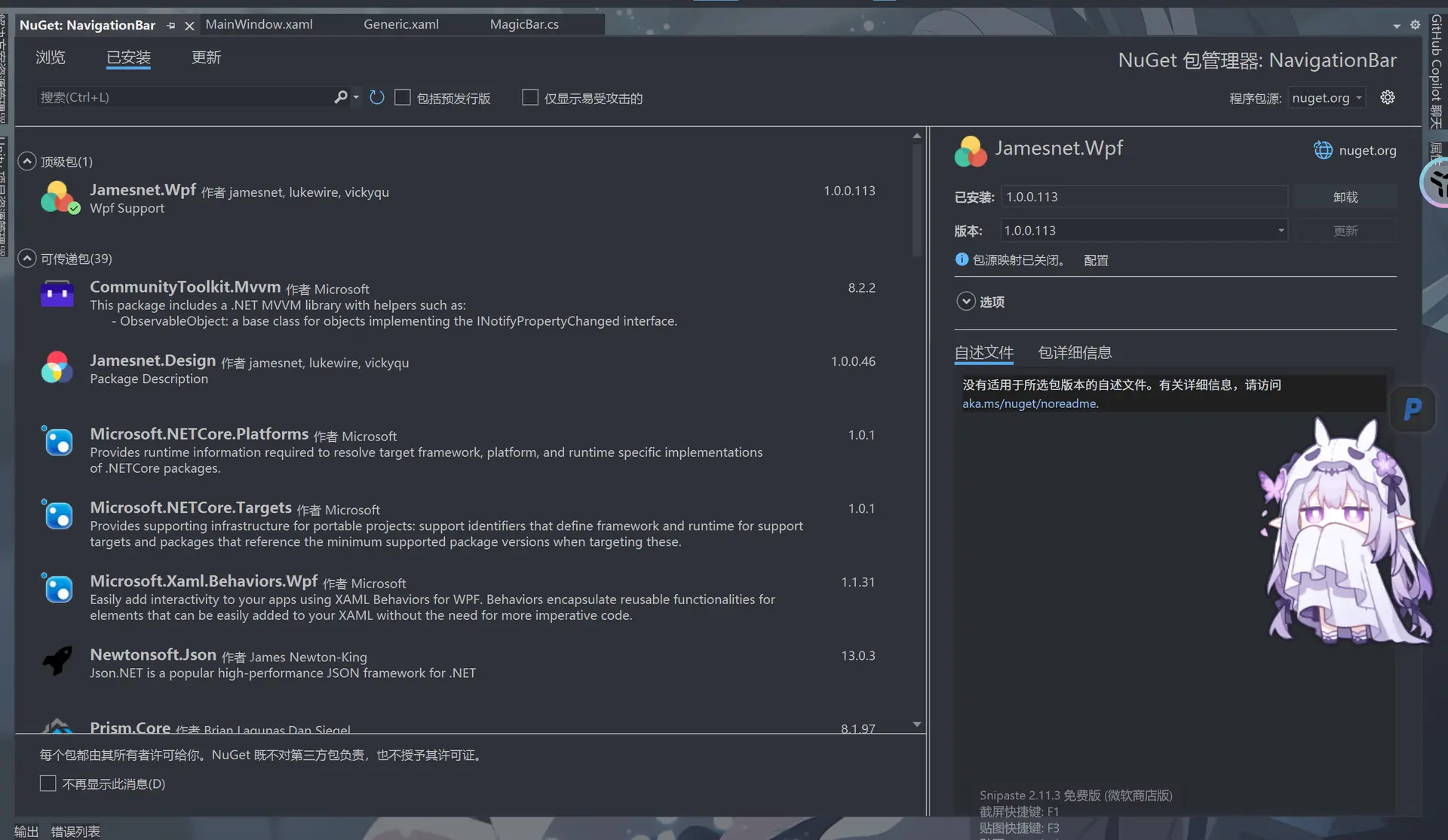Click the globe icon beside nuget.org

click(1323, 150)
